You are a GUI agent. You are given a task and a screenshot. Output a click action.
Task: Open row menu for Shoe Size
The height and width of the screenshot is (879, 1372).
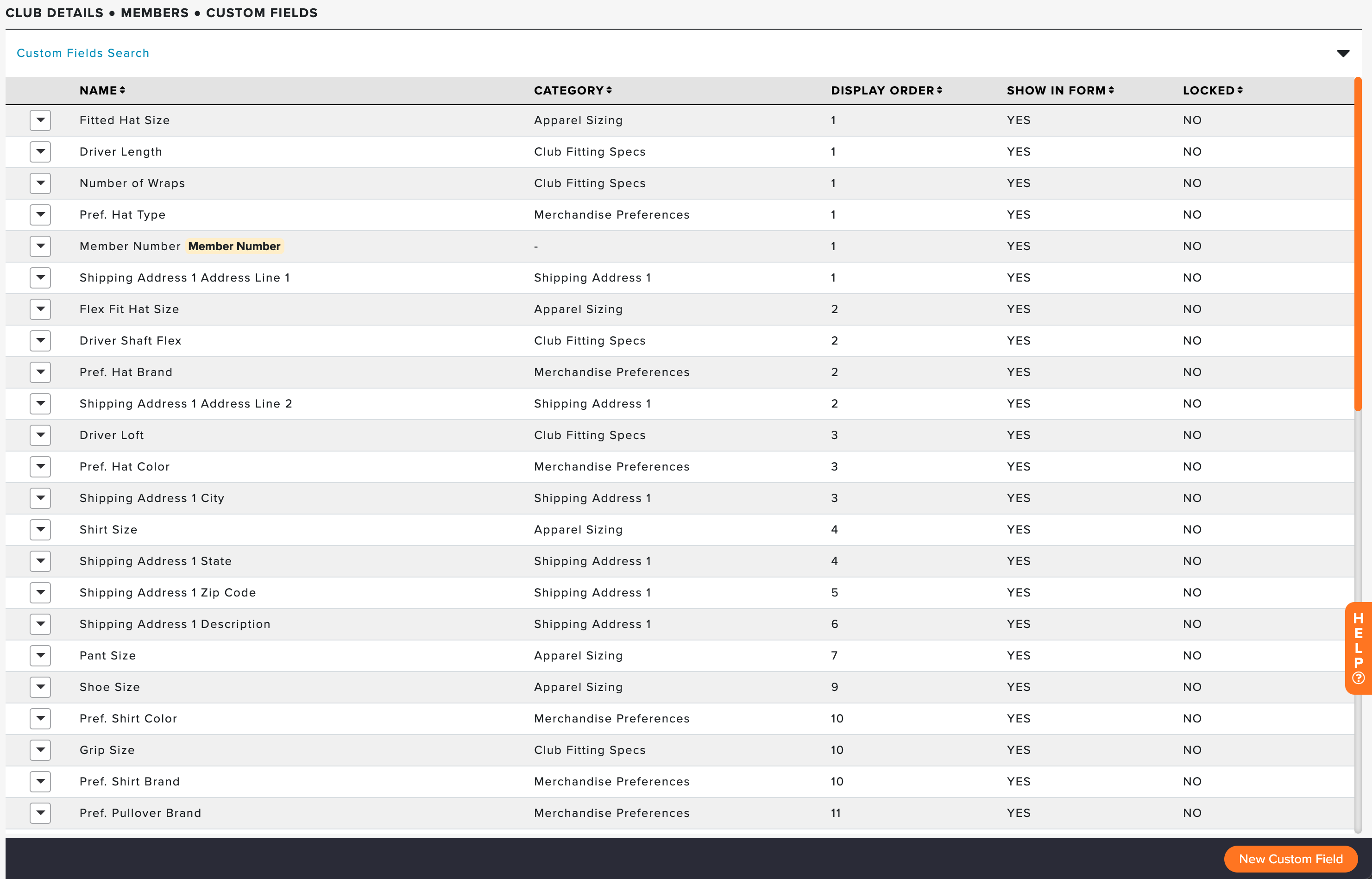pyautogui.click(x=40, y=687)
